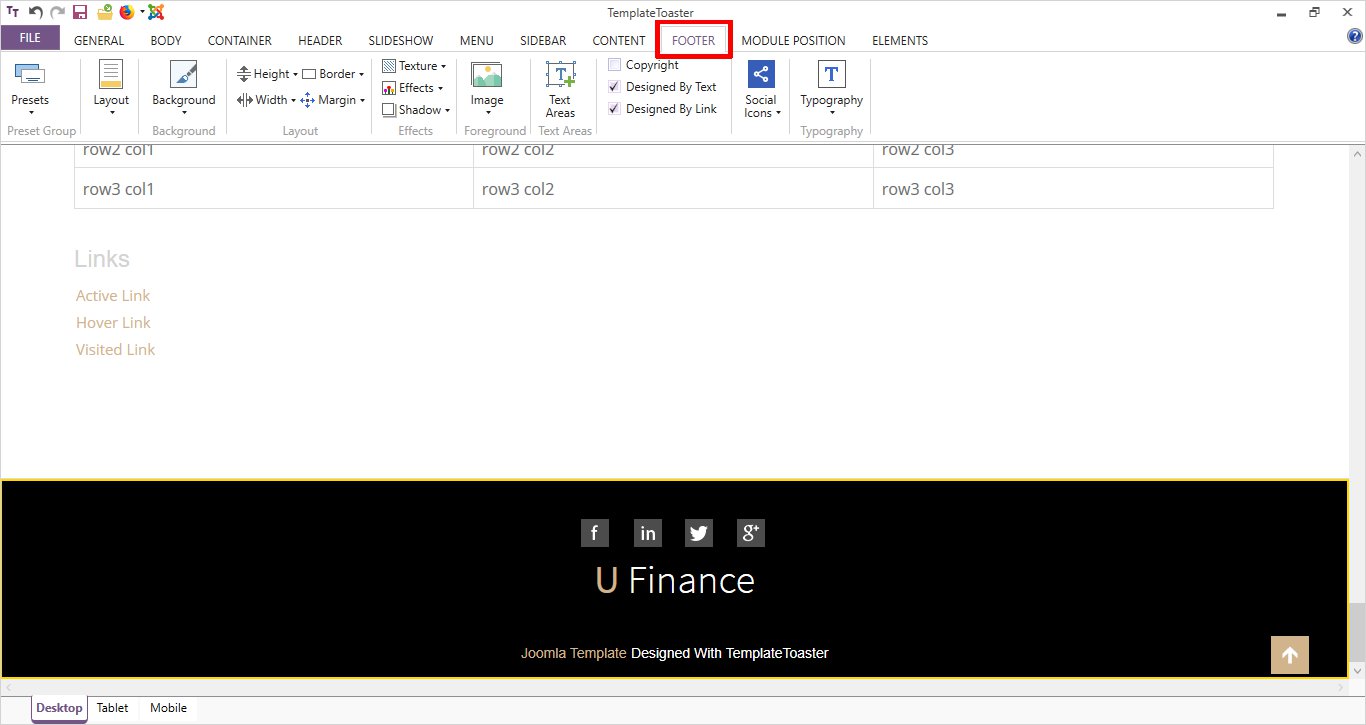
Task: Switch to the HEADER ribbon tab
Action: [x=320, y=41]
